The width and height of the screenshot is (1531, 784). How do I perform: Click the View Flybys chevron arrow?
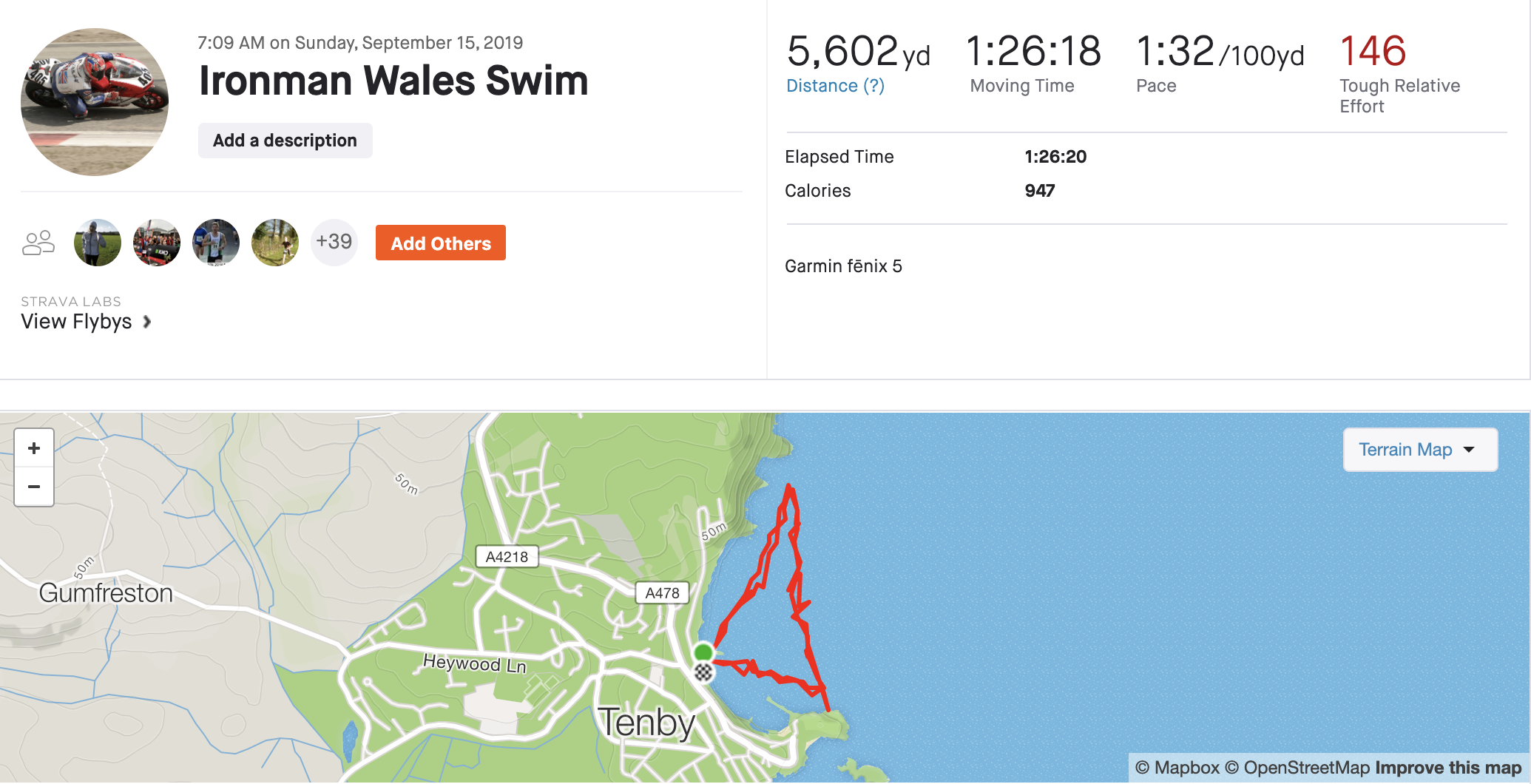tap(147, 322)
